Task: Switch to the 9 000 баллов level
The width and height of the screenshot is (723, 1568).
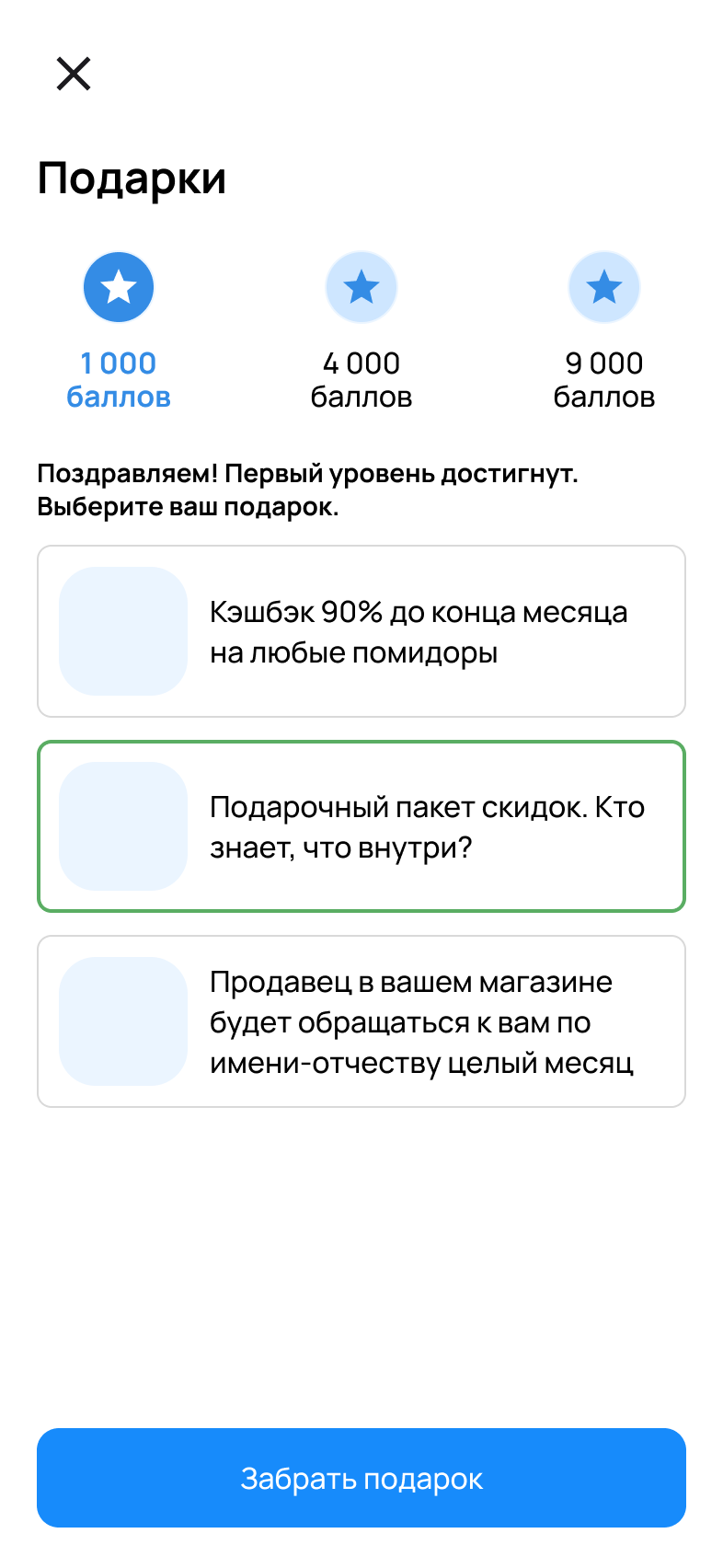Action: [604, 380]
